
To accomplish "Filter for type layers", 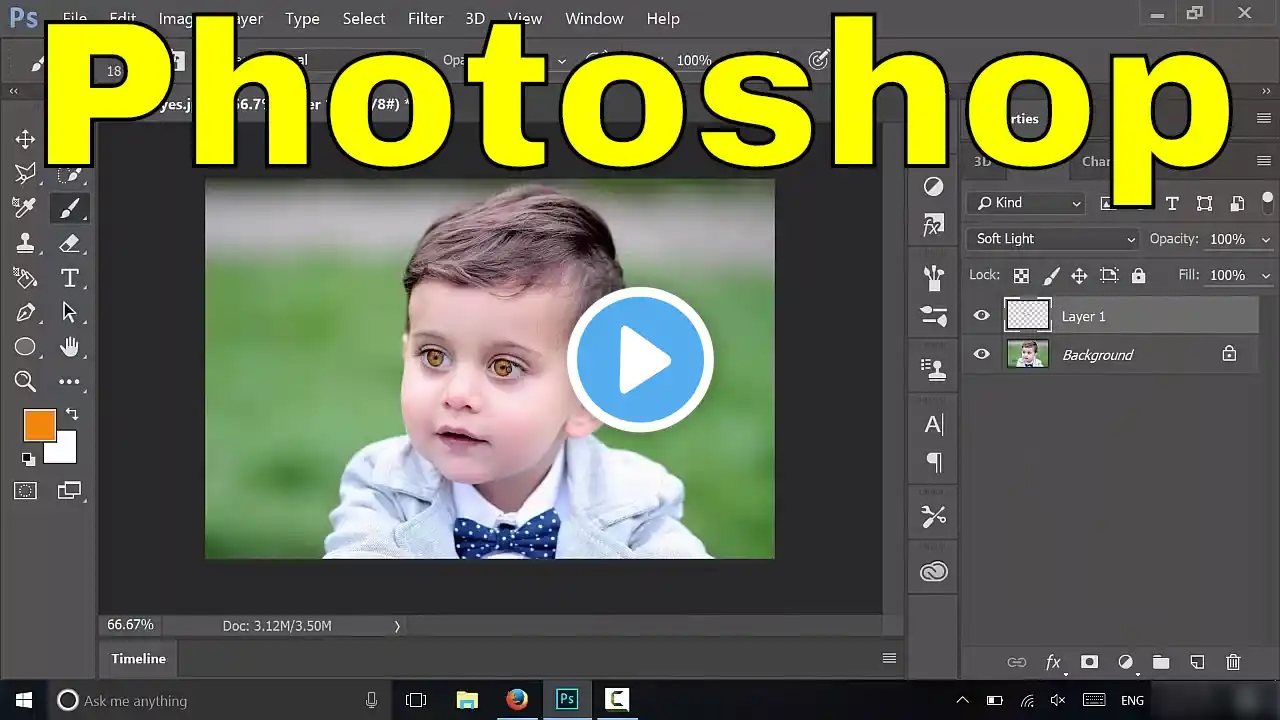I will [1172, 203].
